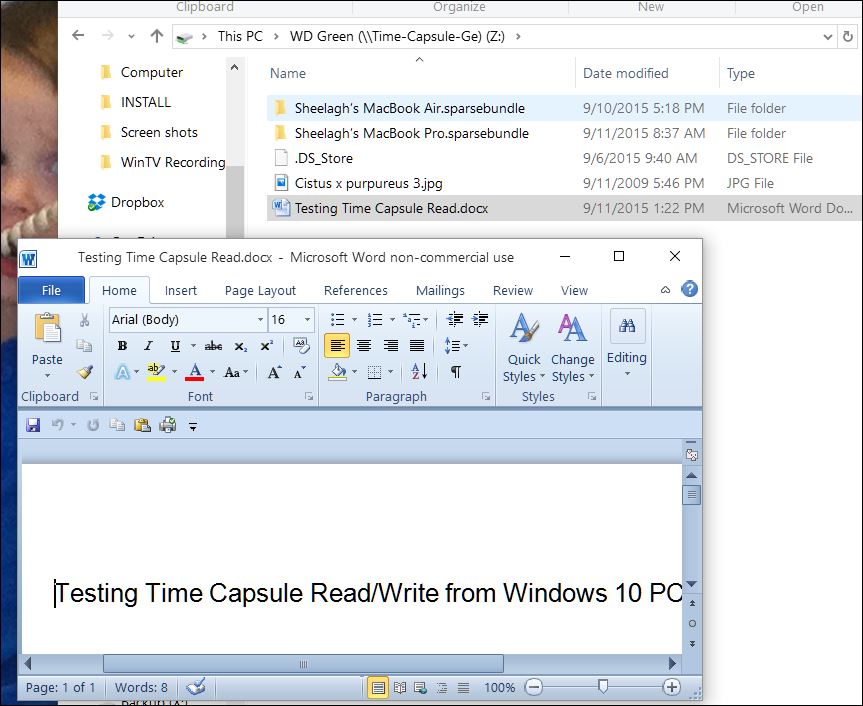Click the Grow Font icon

pos(274,372)
